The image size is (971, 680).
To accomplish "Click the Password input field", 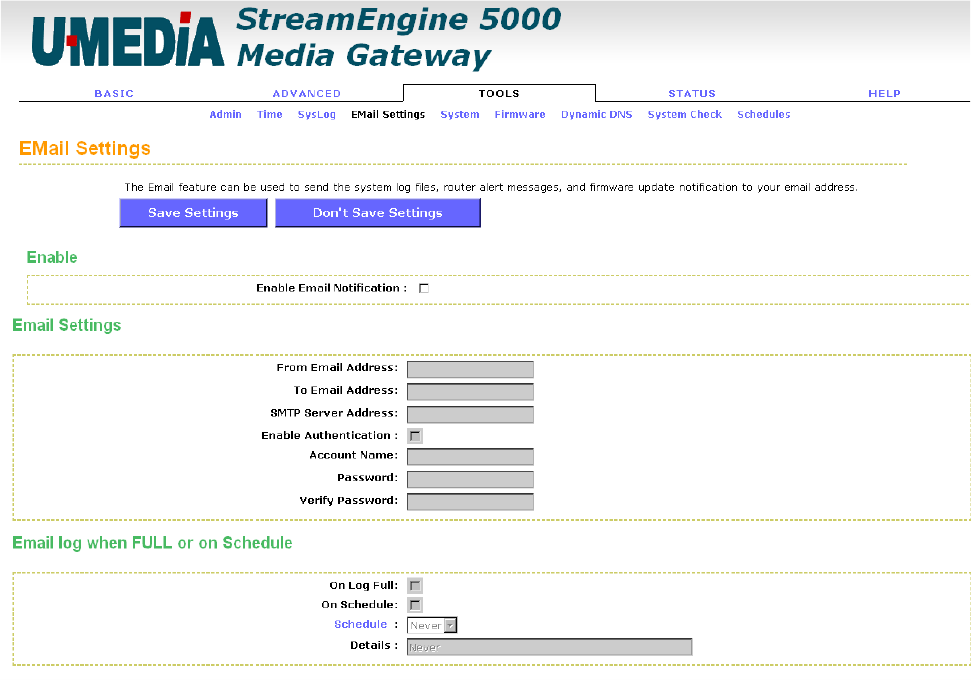I will [470, 479].
